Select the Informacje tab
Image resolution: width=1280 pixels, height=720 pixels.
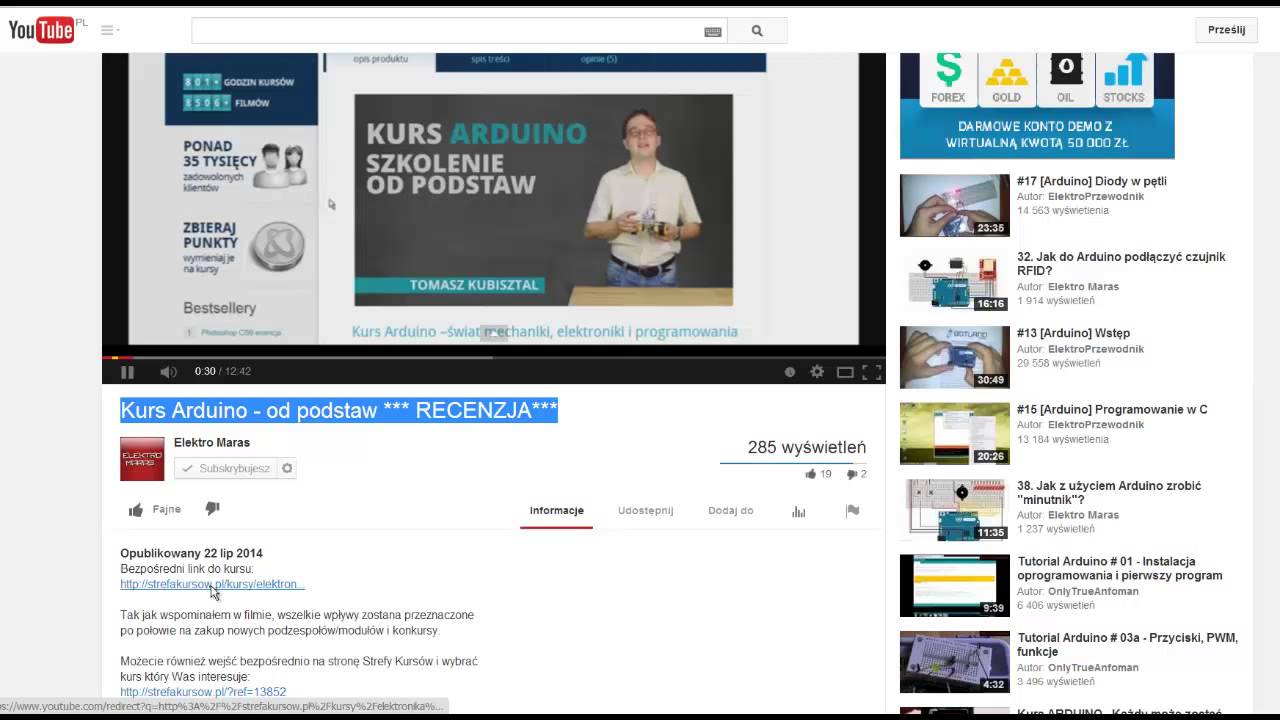557,510
